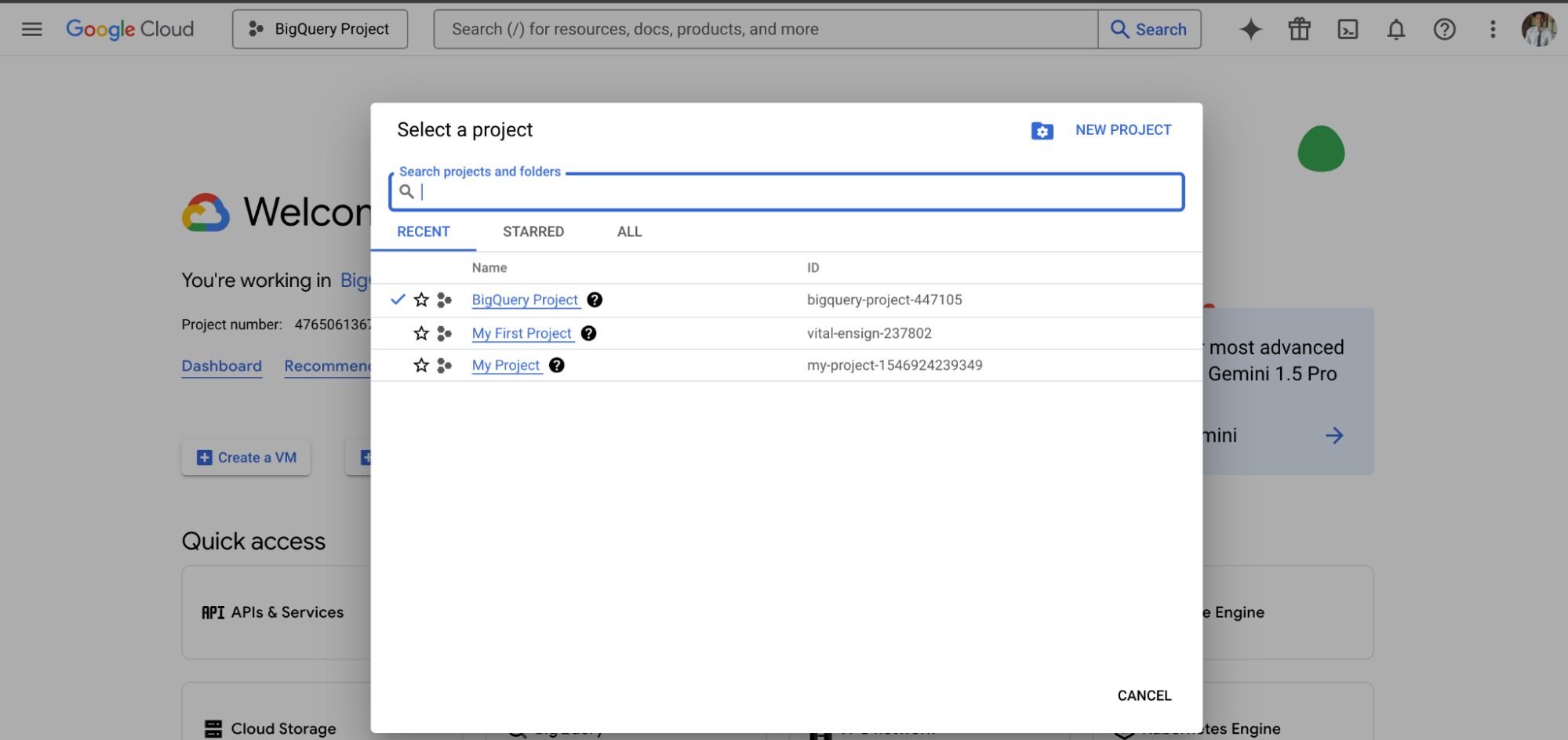Switch to the STARRED tab
This screenshot has width=1568, height=740.
tap(533, 232)
